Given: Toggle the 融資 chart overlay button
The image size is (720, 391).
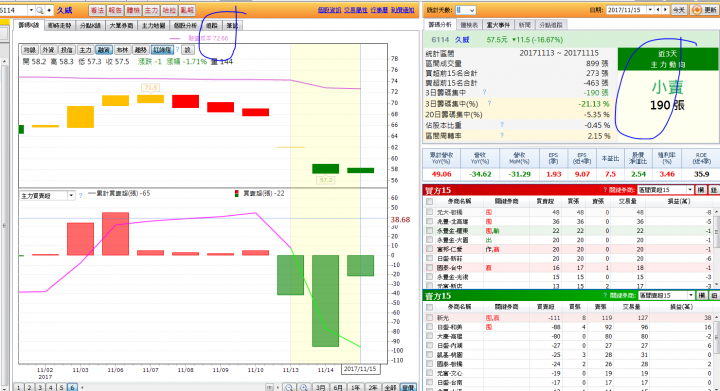Looking at the screenshot, I should click(104, 50).
